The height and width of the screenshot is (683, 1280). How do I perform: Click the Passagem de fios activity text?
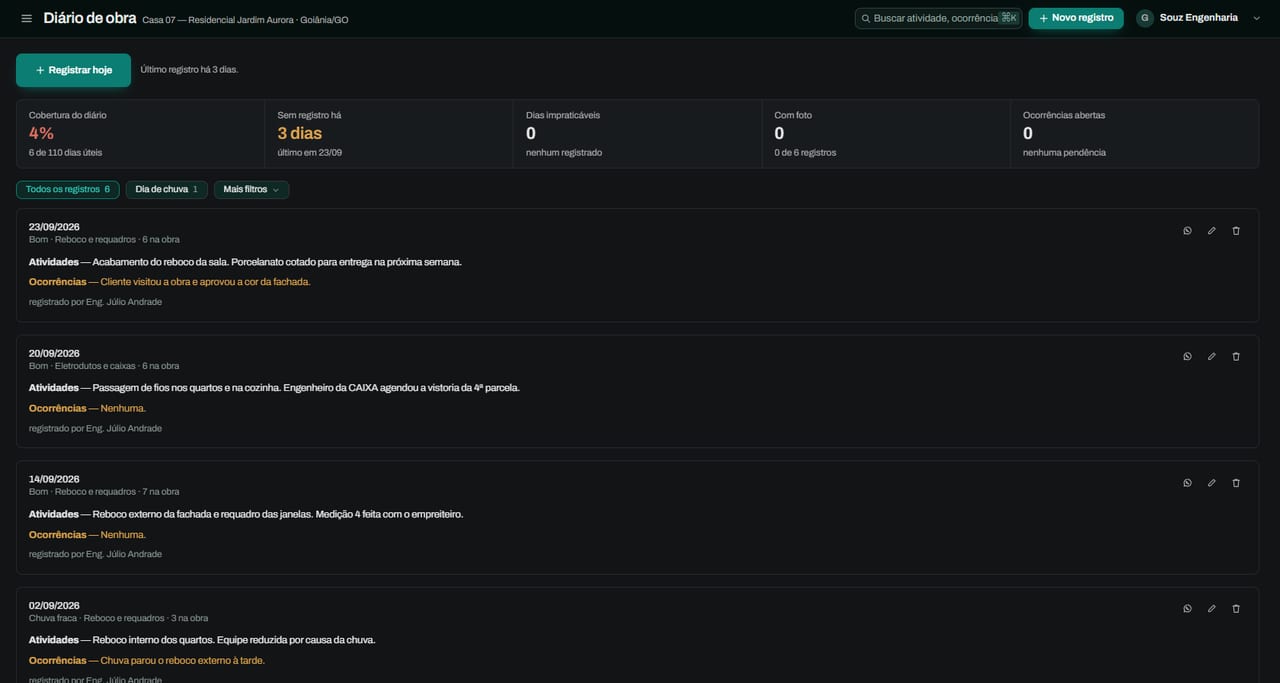point(307,388)
